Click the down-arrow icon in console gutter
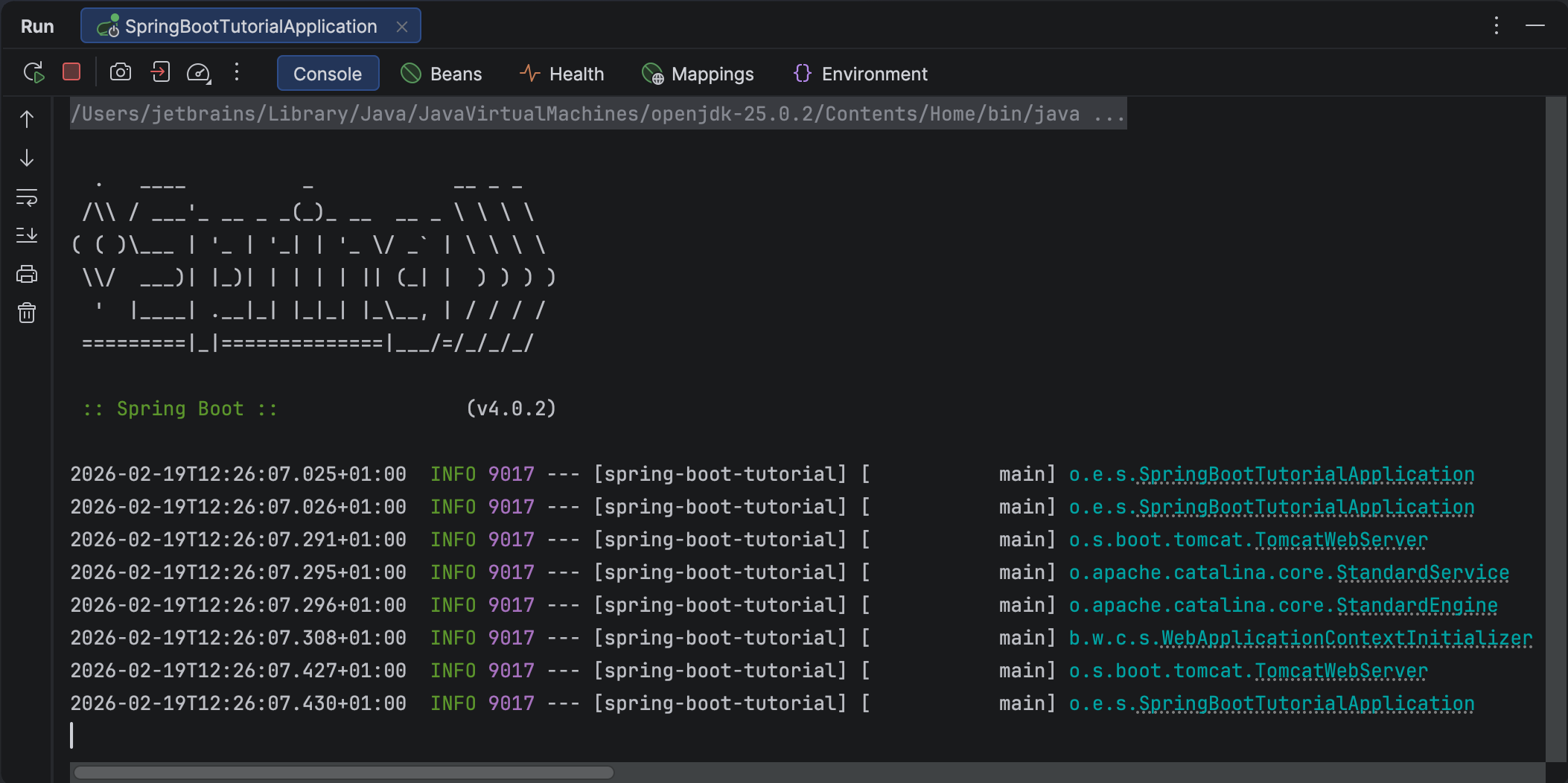The image size is (1568, 783). click(x=27, y=158)
